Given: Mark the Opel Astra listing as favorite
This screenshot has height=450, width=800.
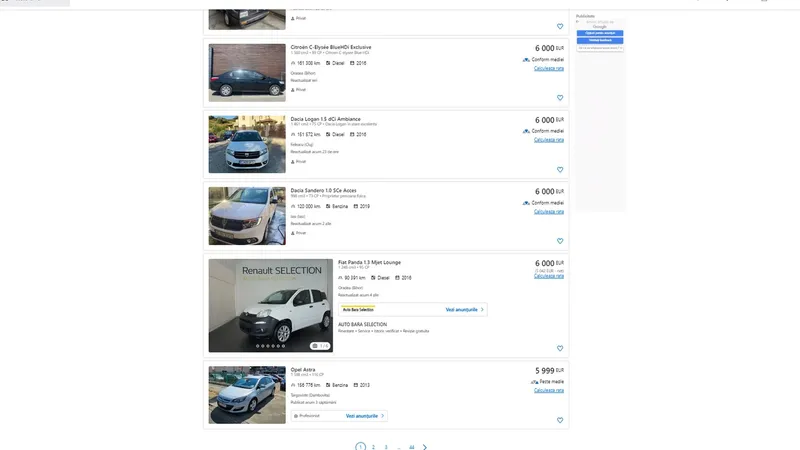Looking at the screenshot, I should click(x=560, y=420).
